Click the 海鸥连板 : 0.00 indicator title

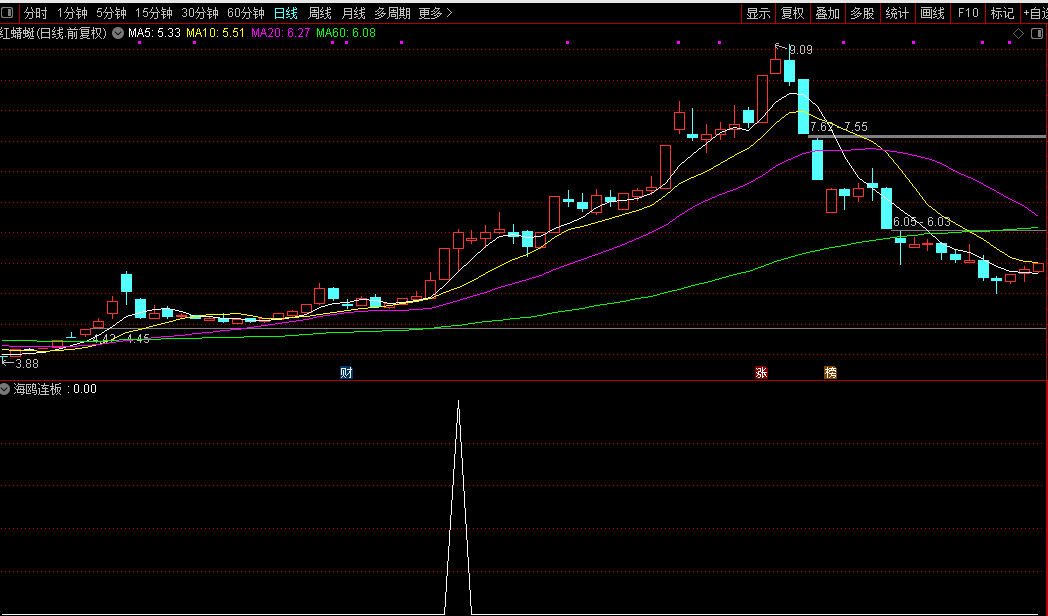[x=55, y=389]
